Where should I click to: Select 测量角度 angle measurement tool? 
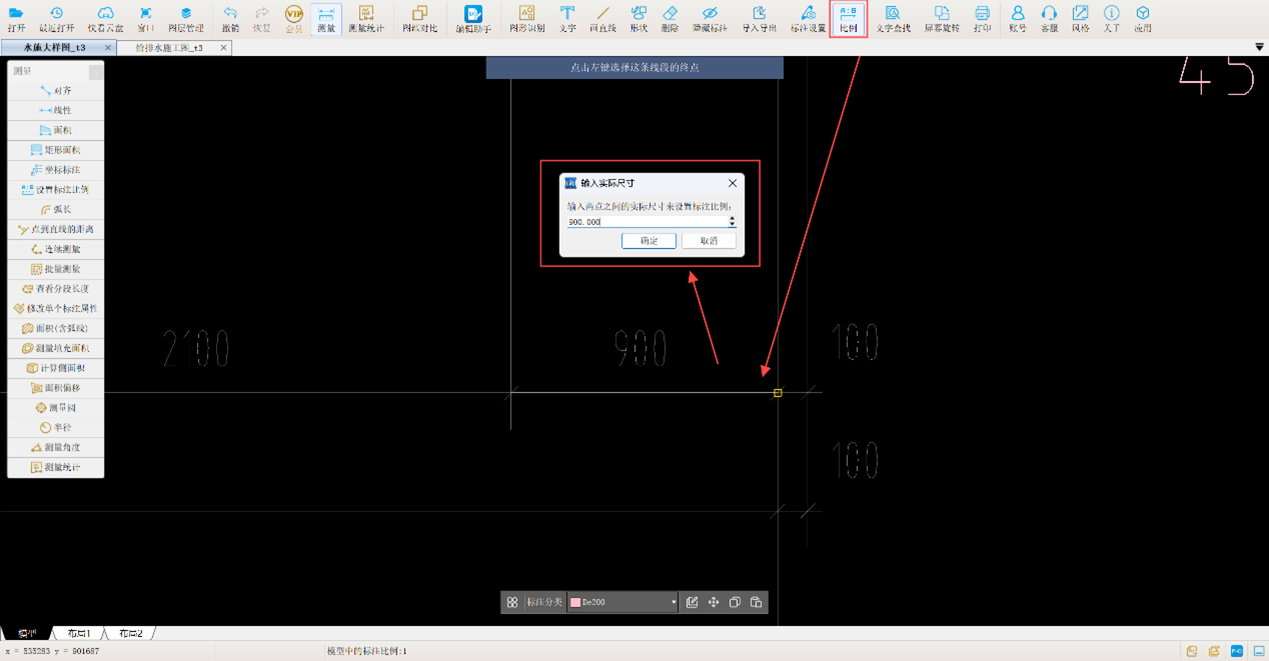pos(56,447)
